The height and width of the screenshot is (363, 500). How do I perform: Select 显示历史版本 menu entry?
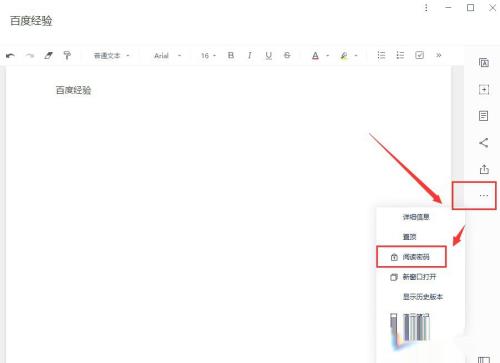423,297
